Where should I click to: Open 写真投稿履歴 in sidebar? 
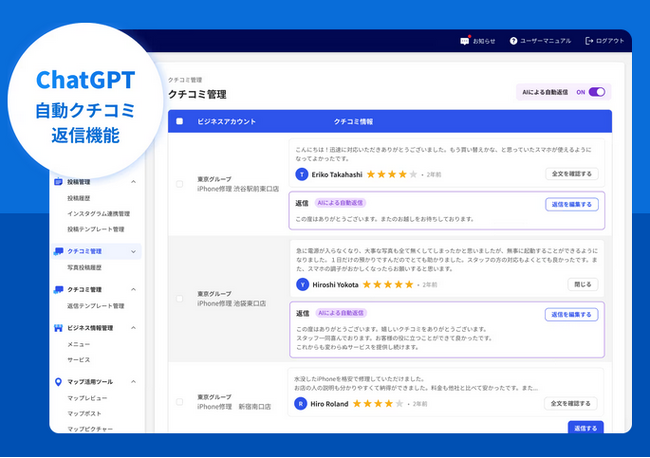tap(85, 267)
